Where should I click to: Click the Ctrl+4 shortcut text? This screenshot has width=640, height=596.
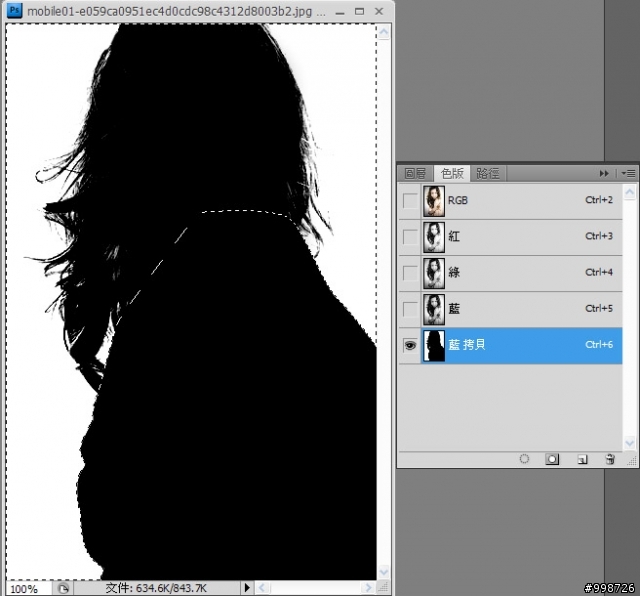pyautogui.click(x=599, y=272)
